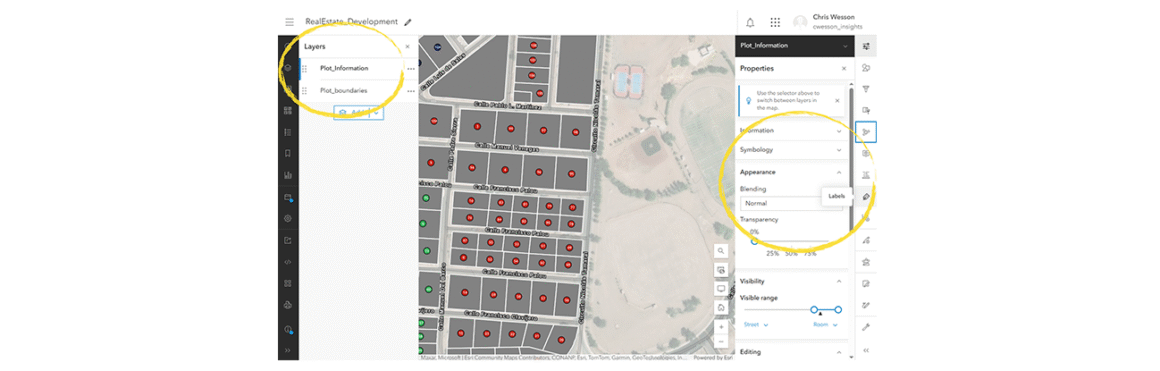Select the Plot_boundaries layer
The height and width of the screenshot is (371, 1160).
343,90
